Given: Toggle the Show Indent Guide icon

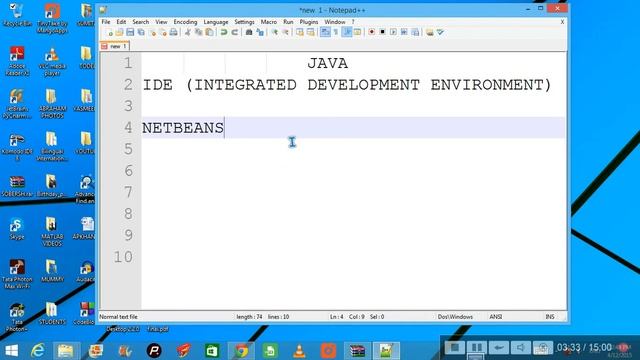Looking at the screenshot, I should pyautogui.click(x=347, y=32).
